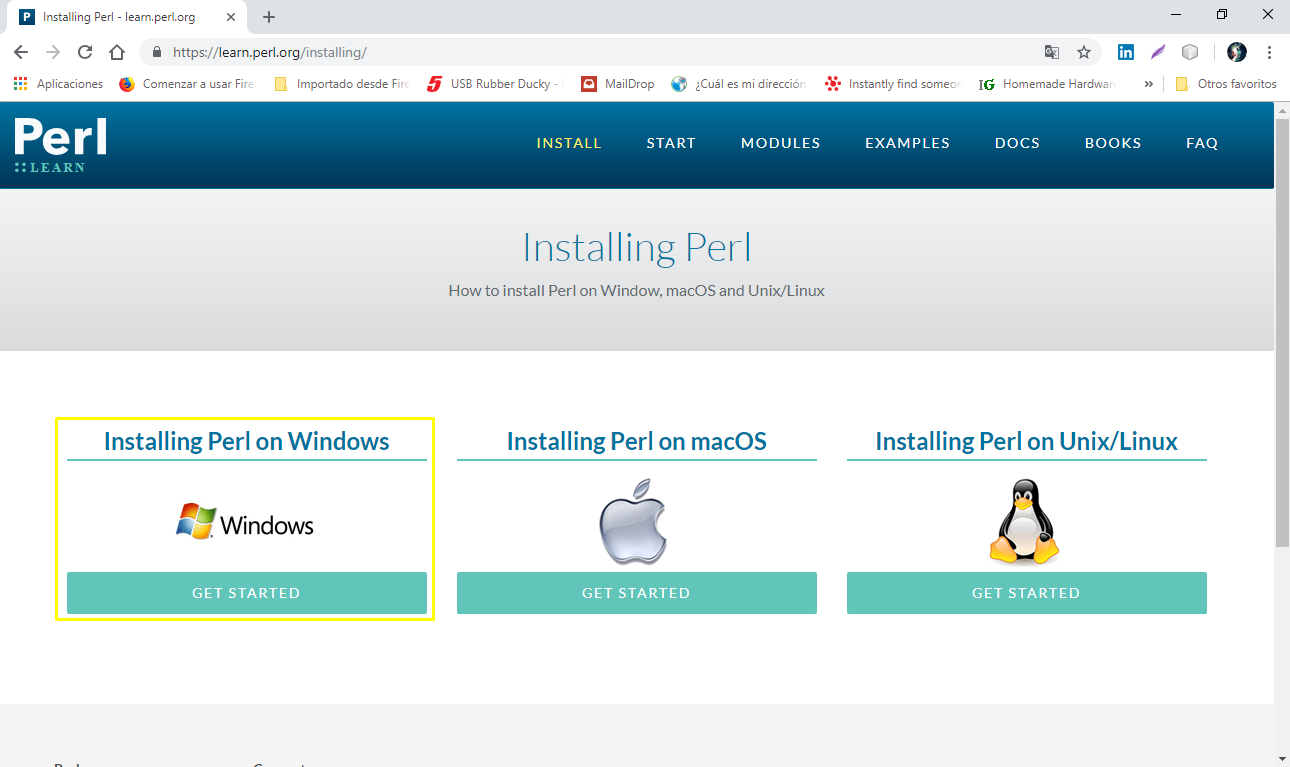
Task: Open Installing Perl on Unix/Linux heading
Action: [1027, 441]
